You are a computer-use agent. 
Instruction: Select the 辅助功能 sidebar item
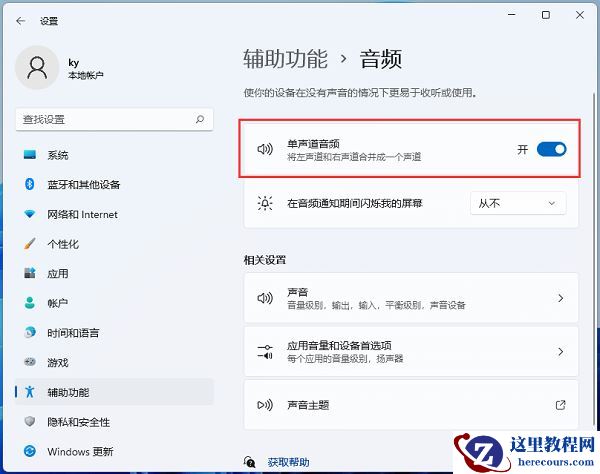(x=114, y=392)
